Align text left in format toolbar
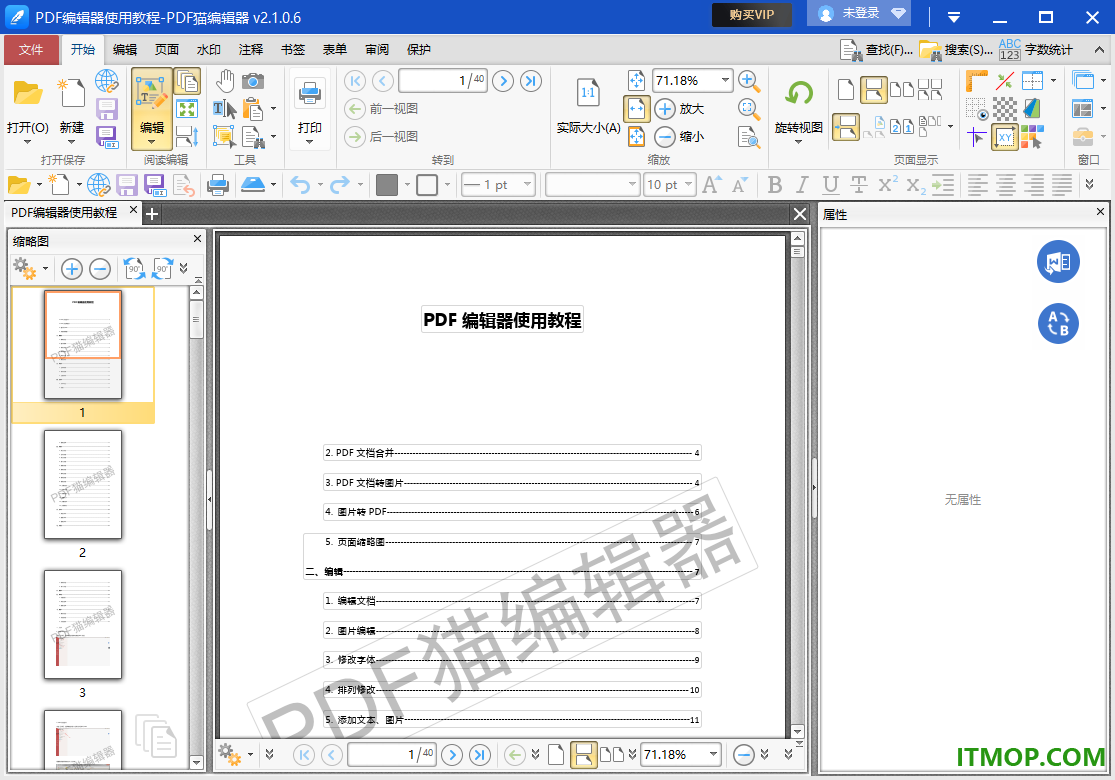 click(978, 185)
